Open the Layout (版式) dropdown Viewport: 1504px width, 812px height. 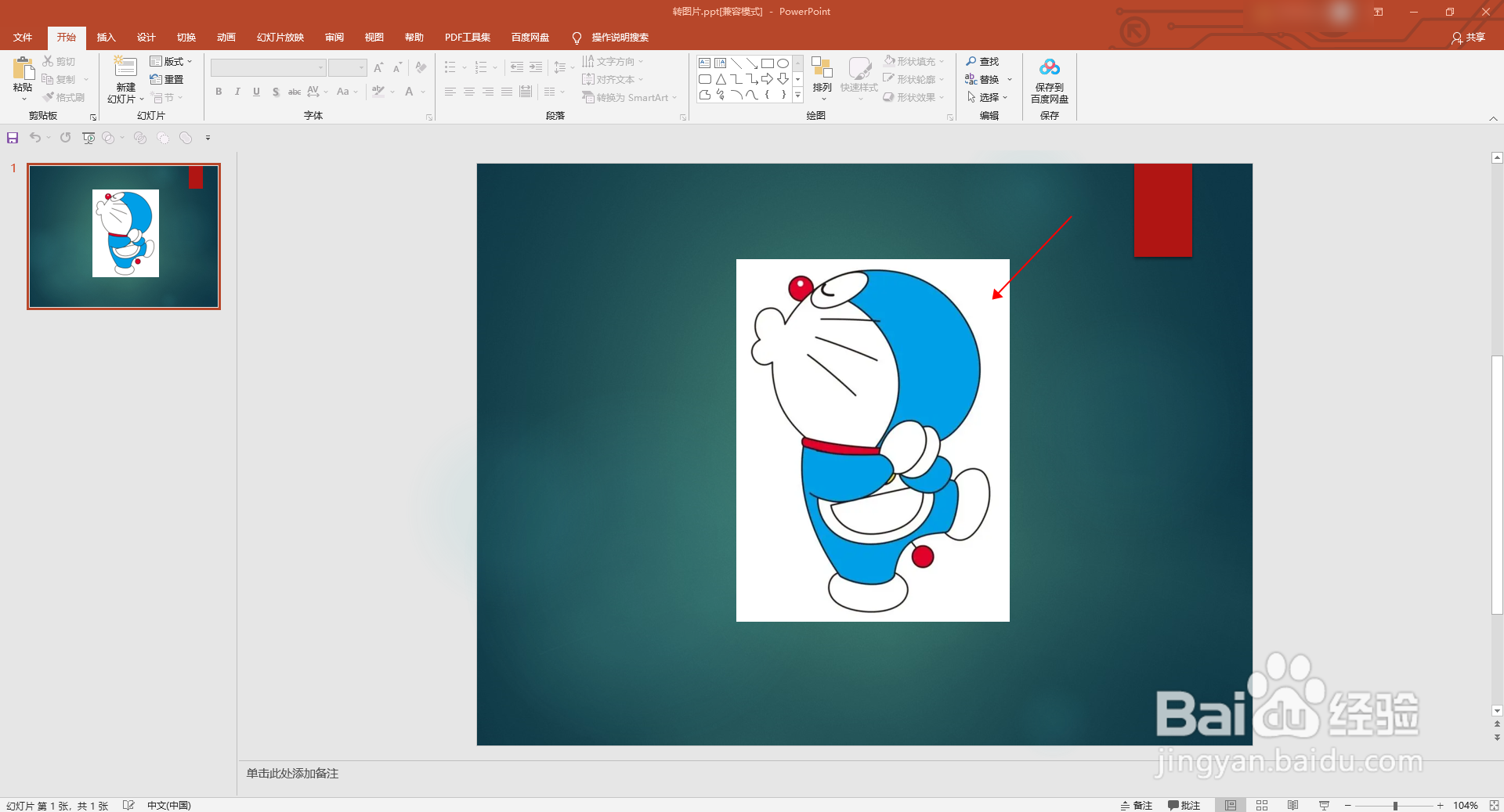tap(171, 61)
